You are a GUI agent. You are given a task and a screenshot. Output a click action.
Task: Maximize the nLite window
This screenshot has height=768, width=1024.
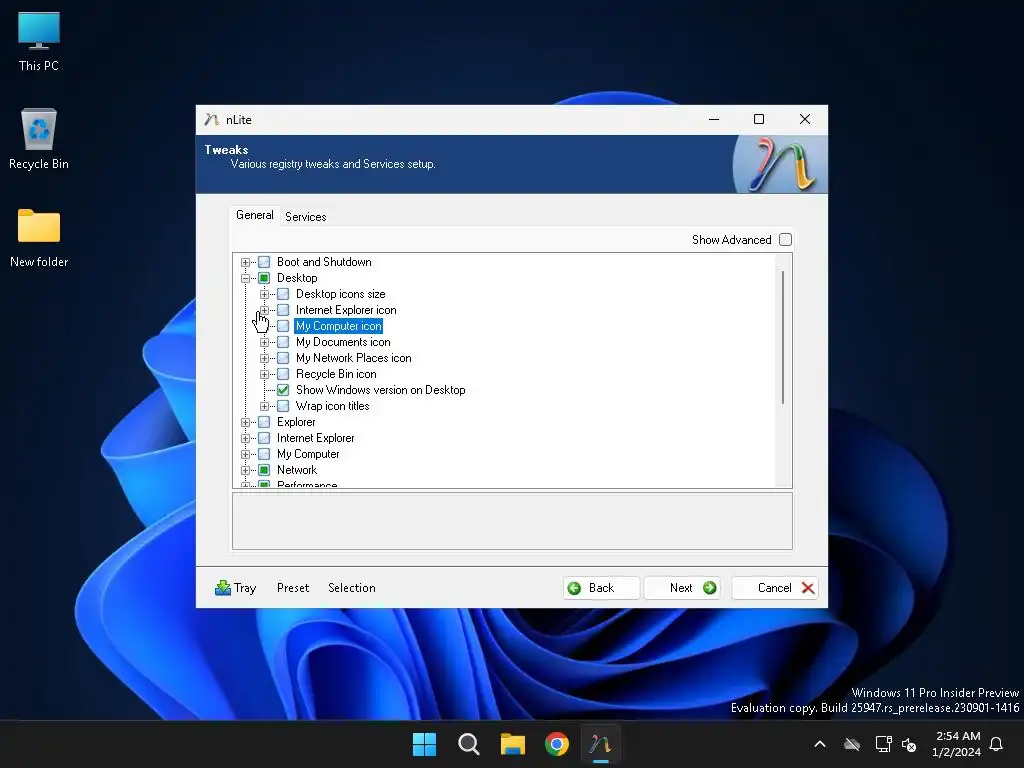coord(759,119)
